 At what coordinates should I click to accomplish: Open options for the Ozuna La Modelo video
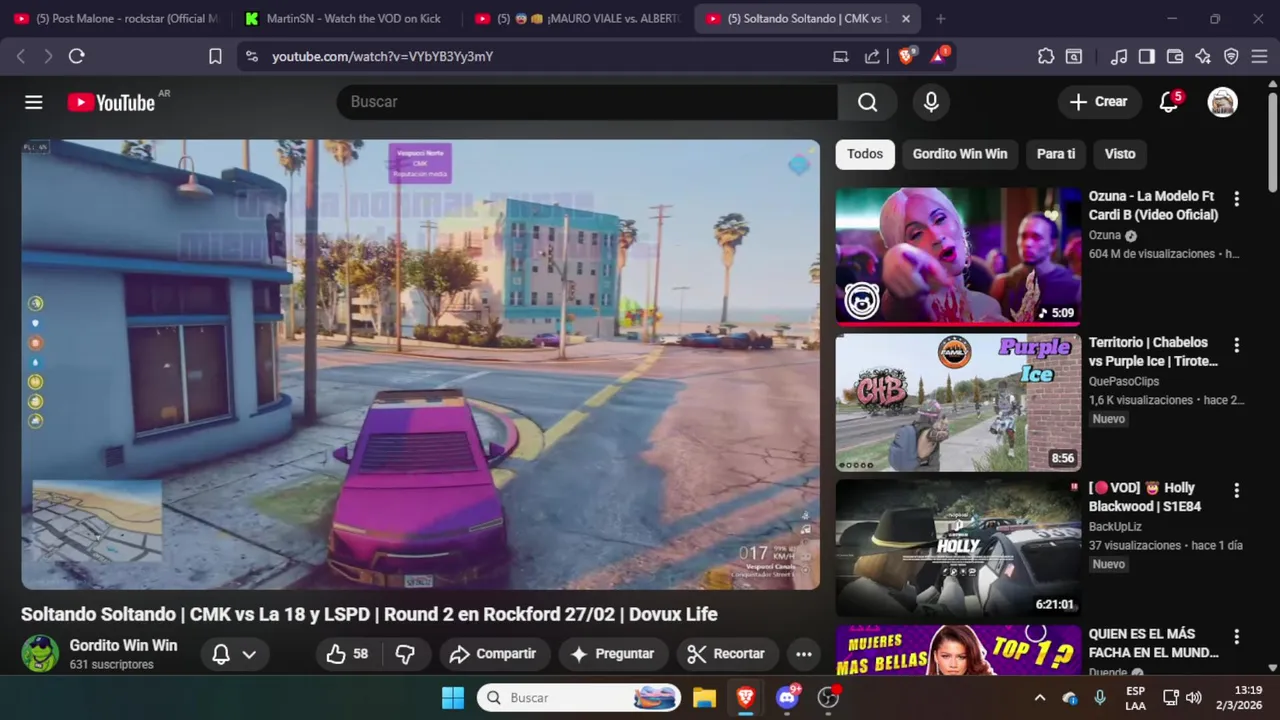[1236, 199]
